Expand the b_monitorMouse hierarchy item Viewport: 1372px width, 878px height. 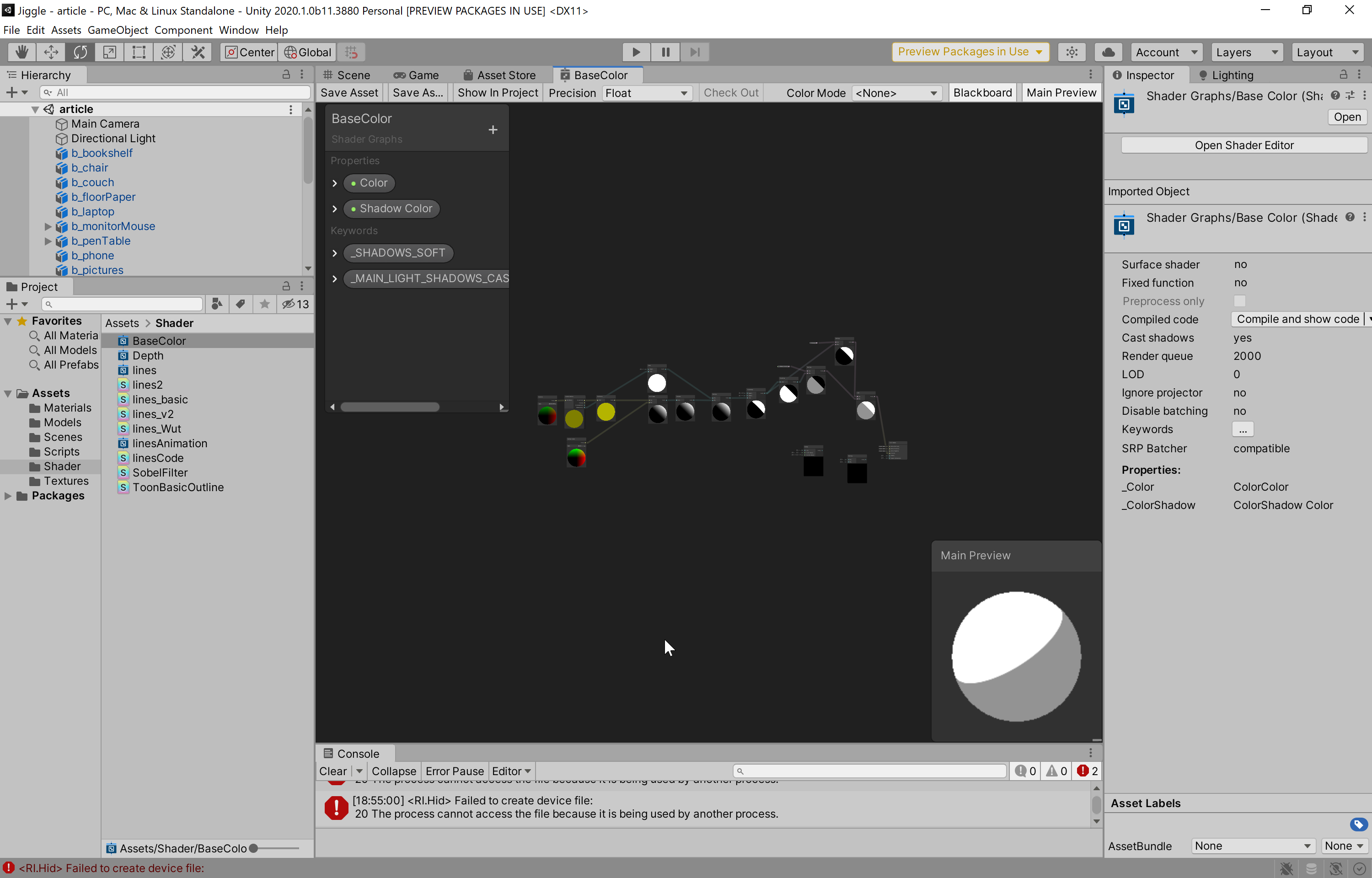pos(48,226)
